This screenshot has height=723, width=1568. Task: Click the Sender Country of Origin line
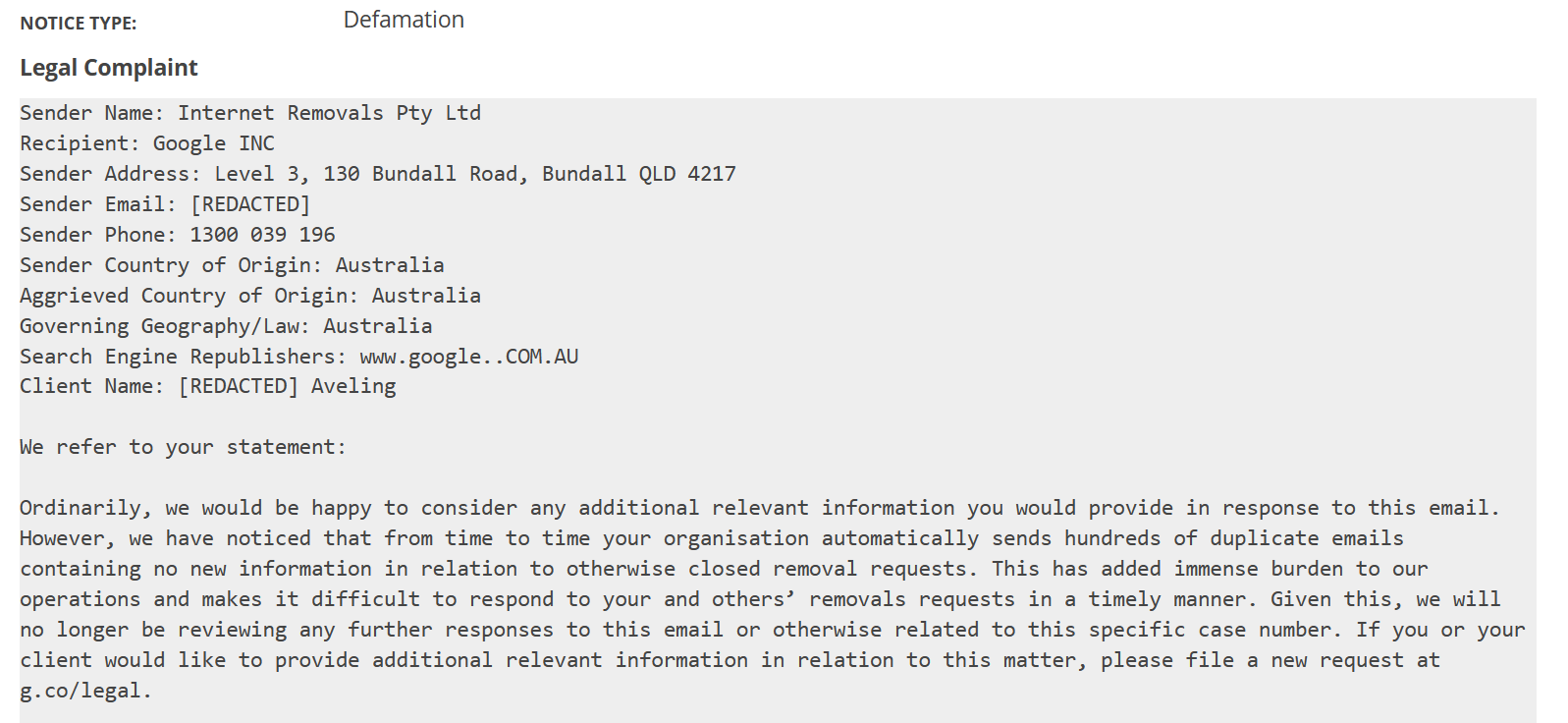click(x=232, y=265)
